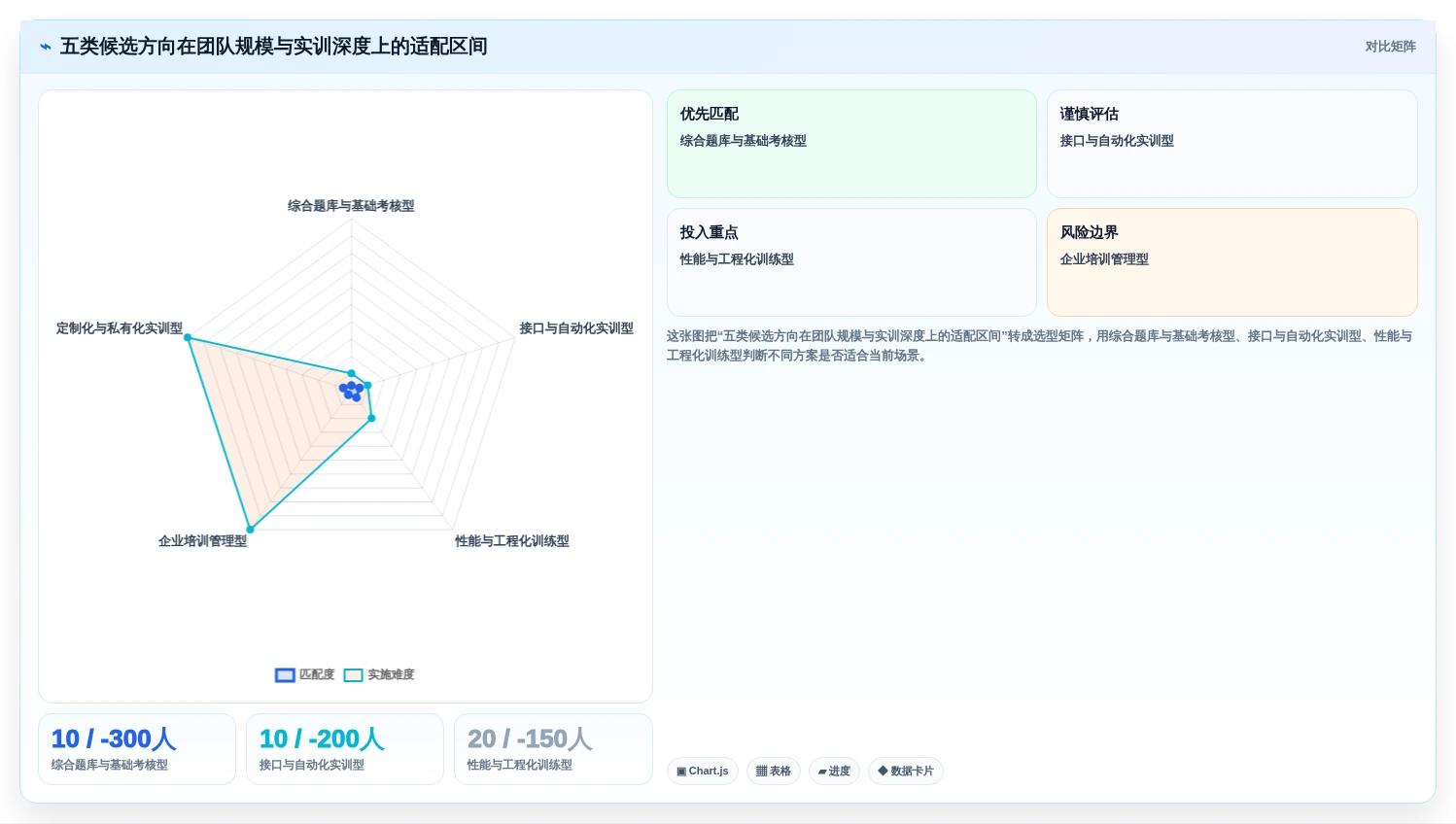The height and width of the screenshot is (824, 1456).
Task: Click the teal data point at 定制化与私有化实训型 vertex
Action: [x=189, y=338]
